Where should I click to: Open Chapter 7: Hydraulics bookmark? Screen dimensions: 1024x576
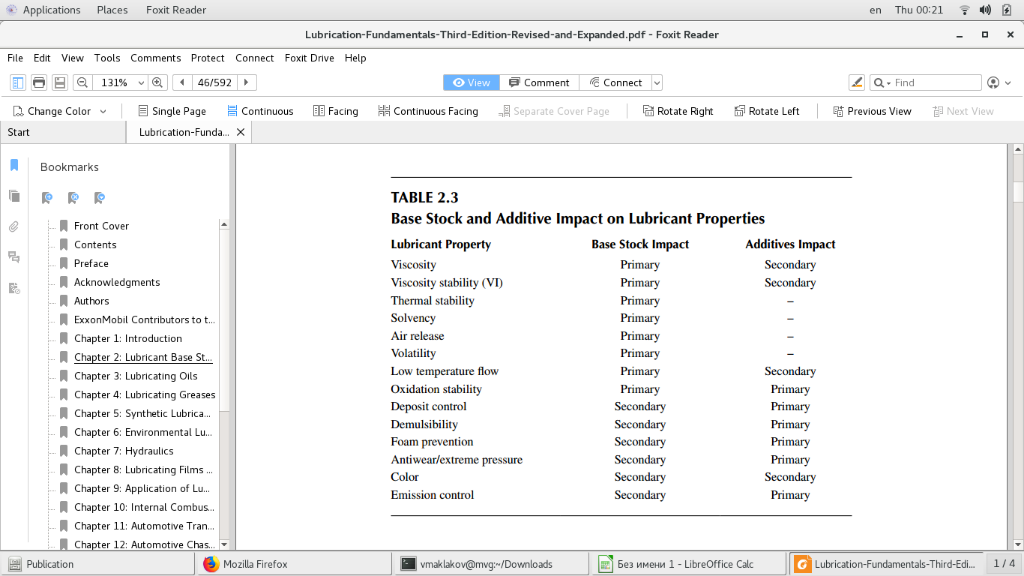pos(123,451)
